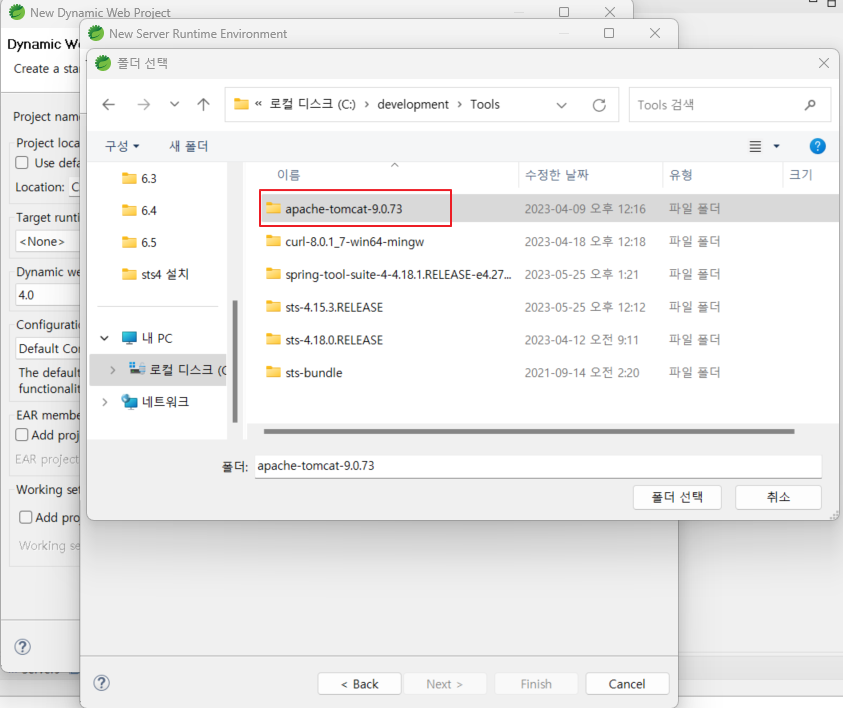Viewport: 843px width, 708px height.
Task: Click development in the breadcrumb path
Action: (412, 105)
